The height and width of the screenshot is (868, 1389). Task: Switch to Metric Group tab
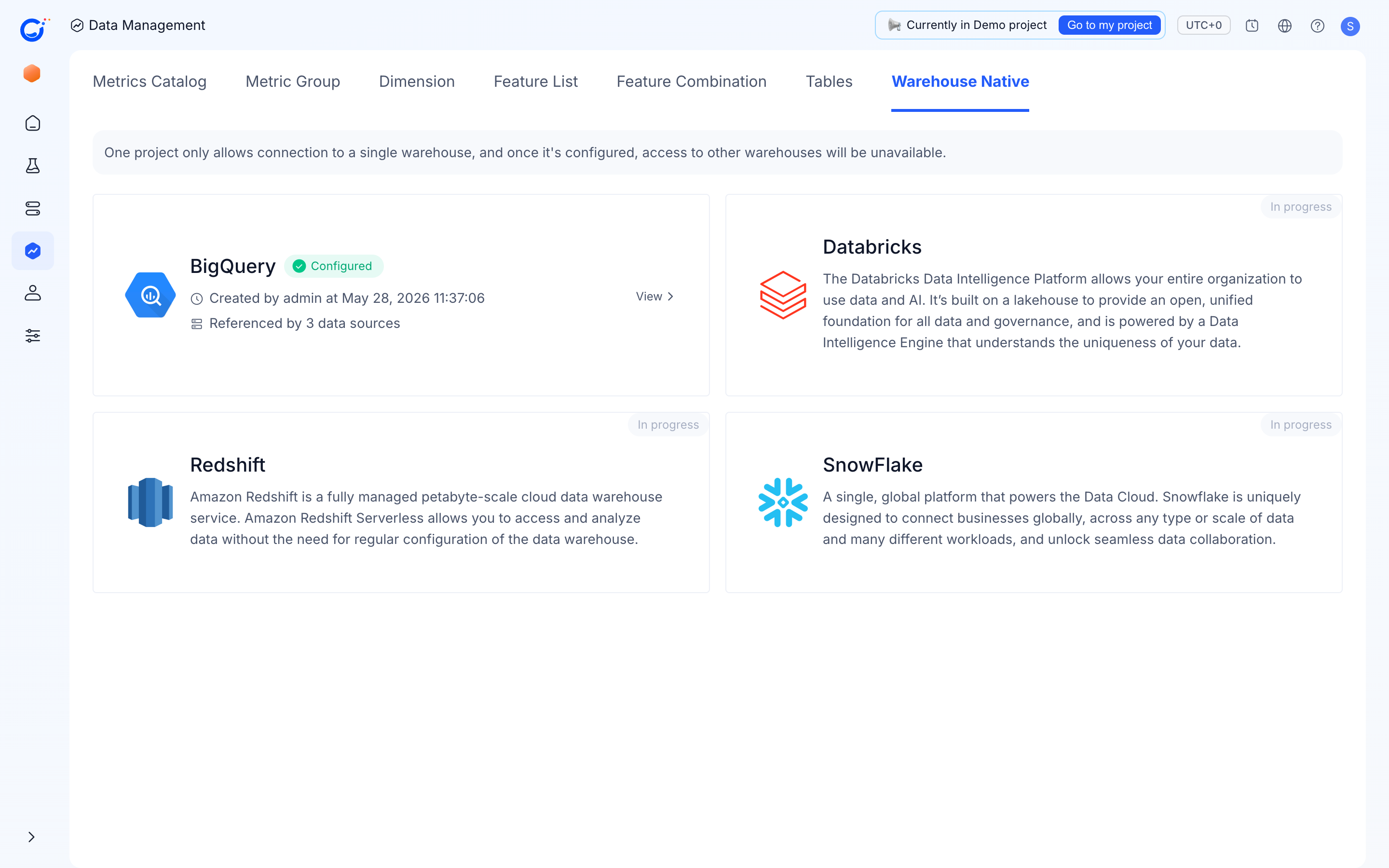click(293, 81)
